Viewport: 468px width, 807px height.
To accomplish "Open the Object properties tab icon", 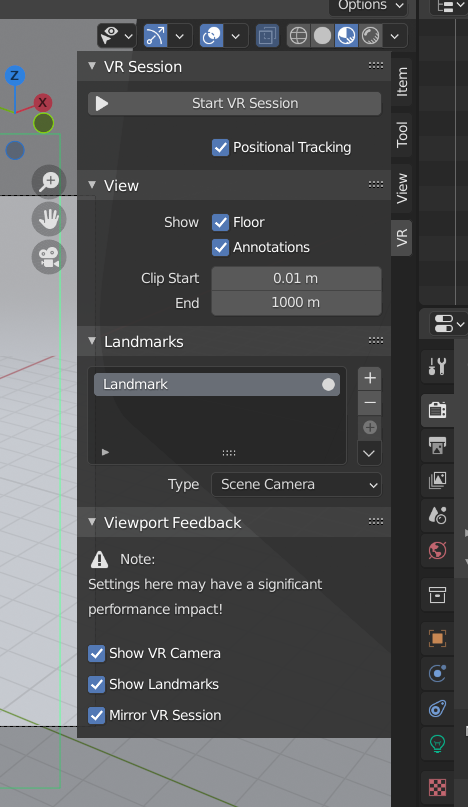I will coord(438,639).
